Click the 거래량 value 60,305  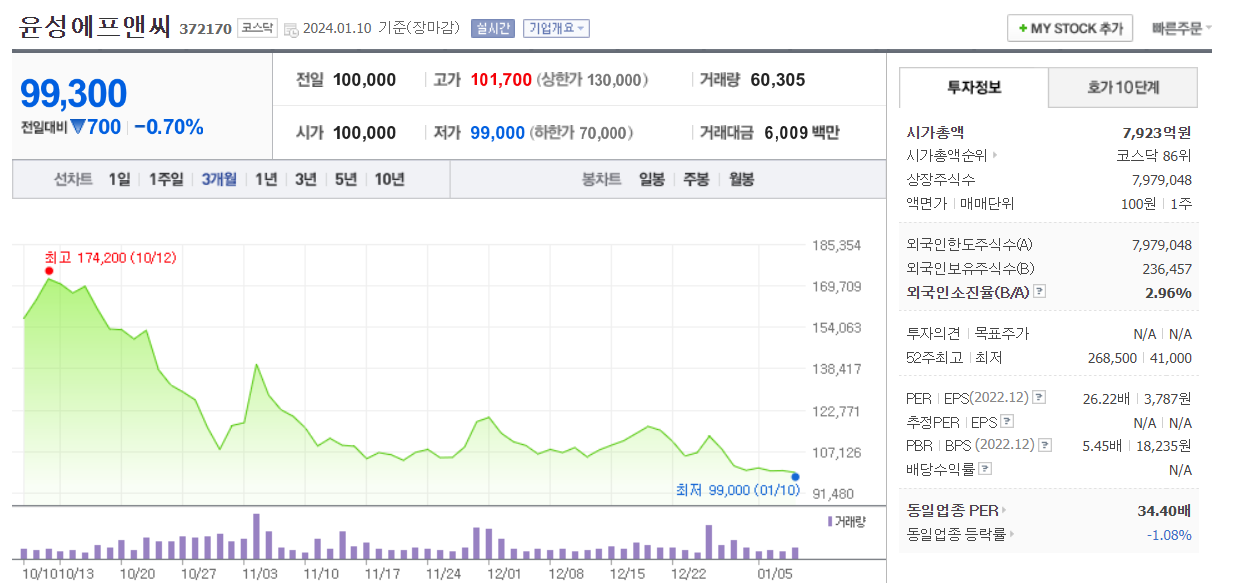[x=777, y=80]
